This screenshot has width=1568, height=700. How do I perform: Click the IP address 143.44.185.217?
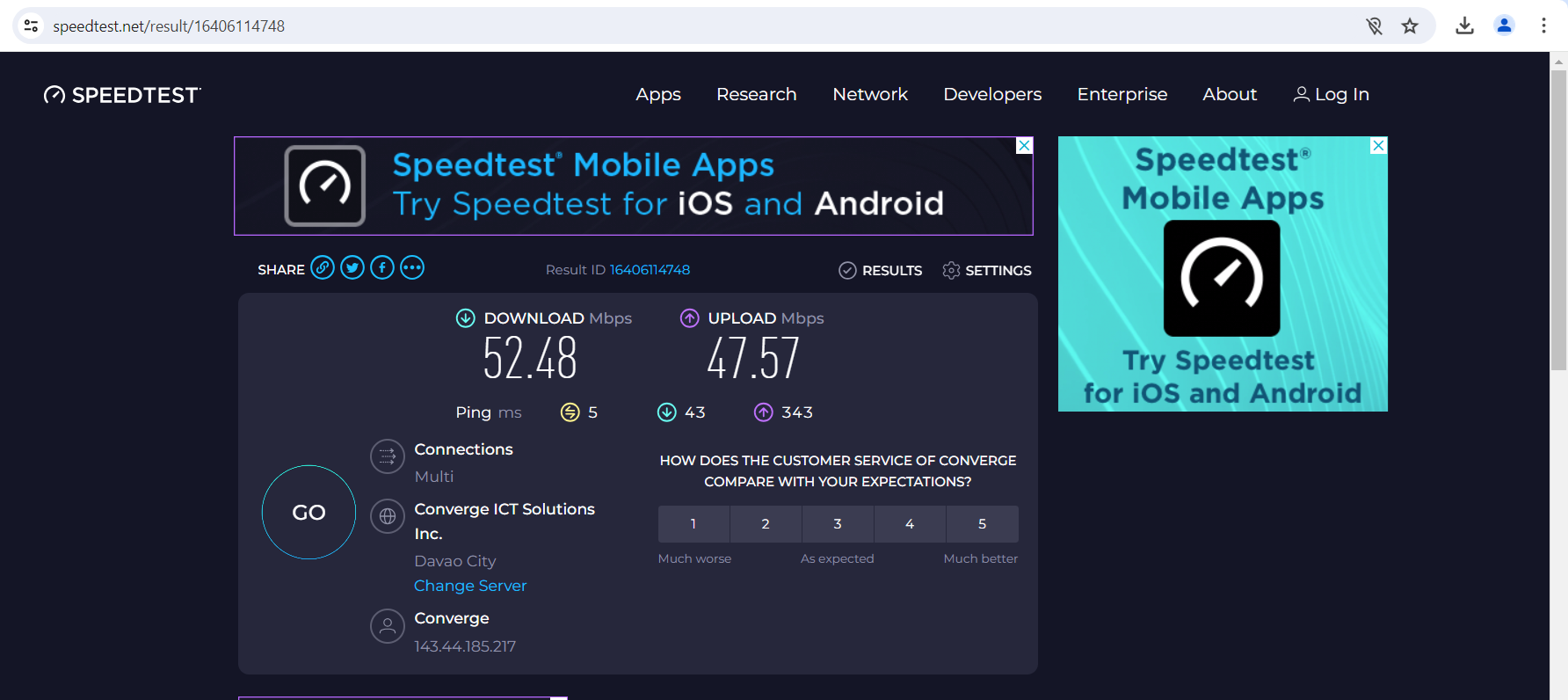(465, 646)
